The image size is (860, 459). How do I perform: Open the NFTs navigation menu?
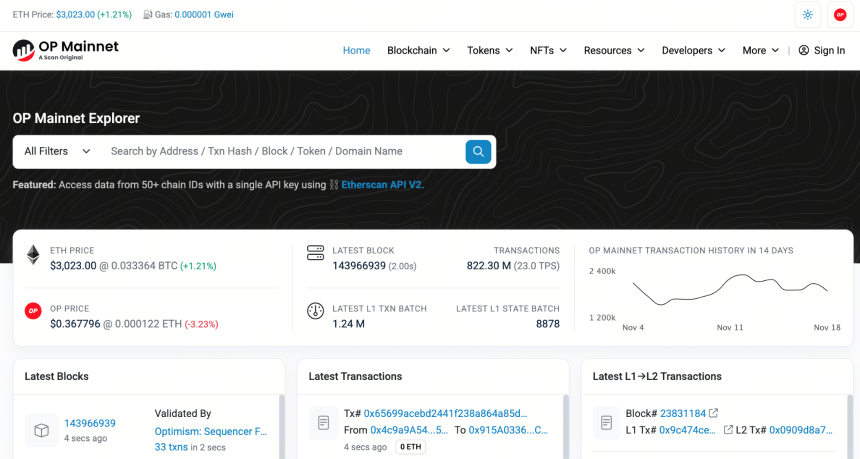[x=548, y=50]
